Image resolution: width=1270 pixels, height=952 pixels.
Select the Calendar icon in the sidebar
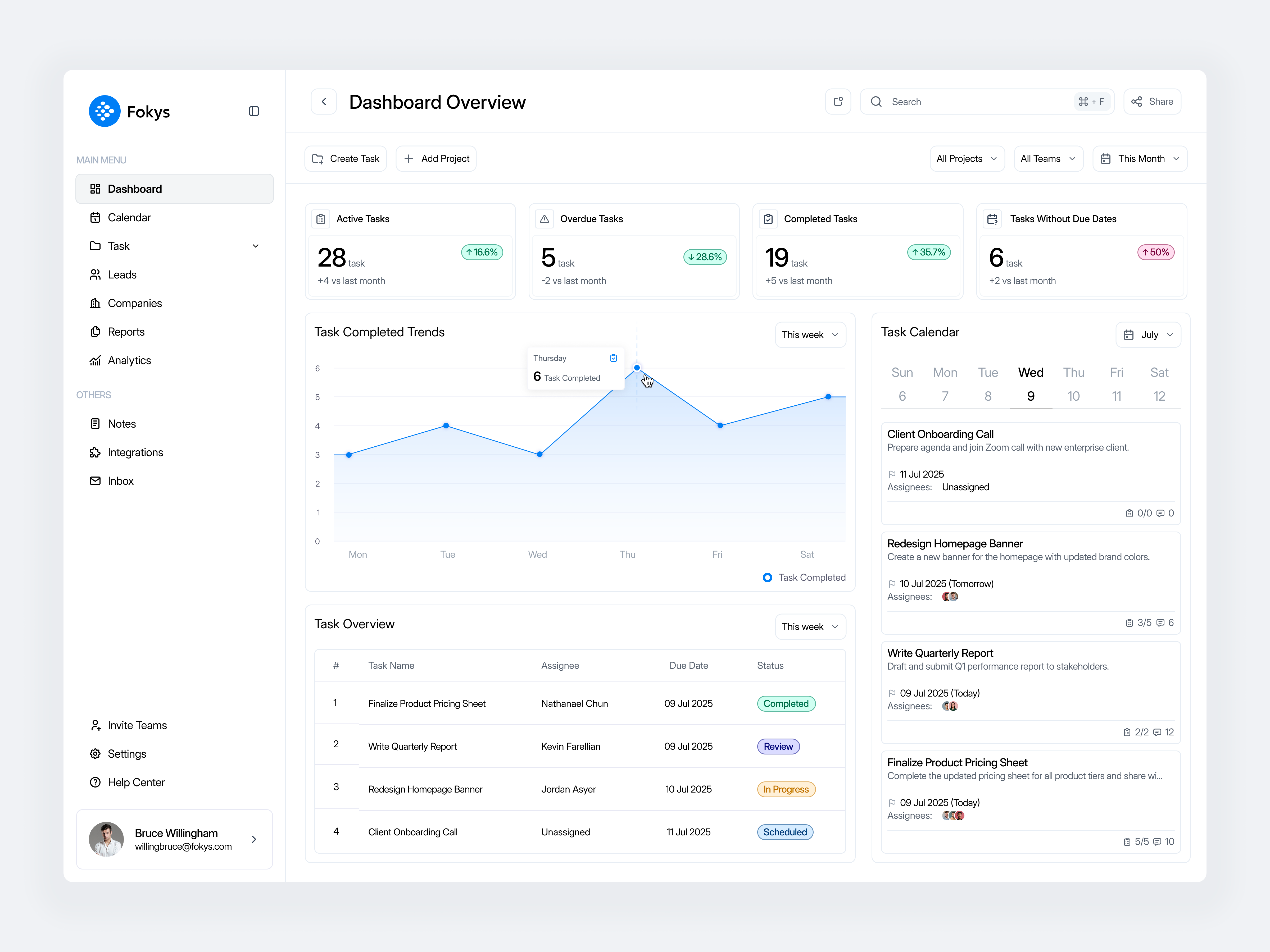[95, 217]
